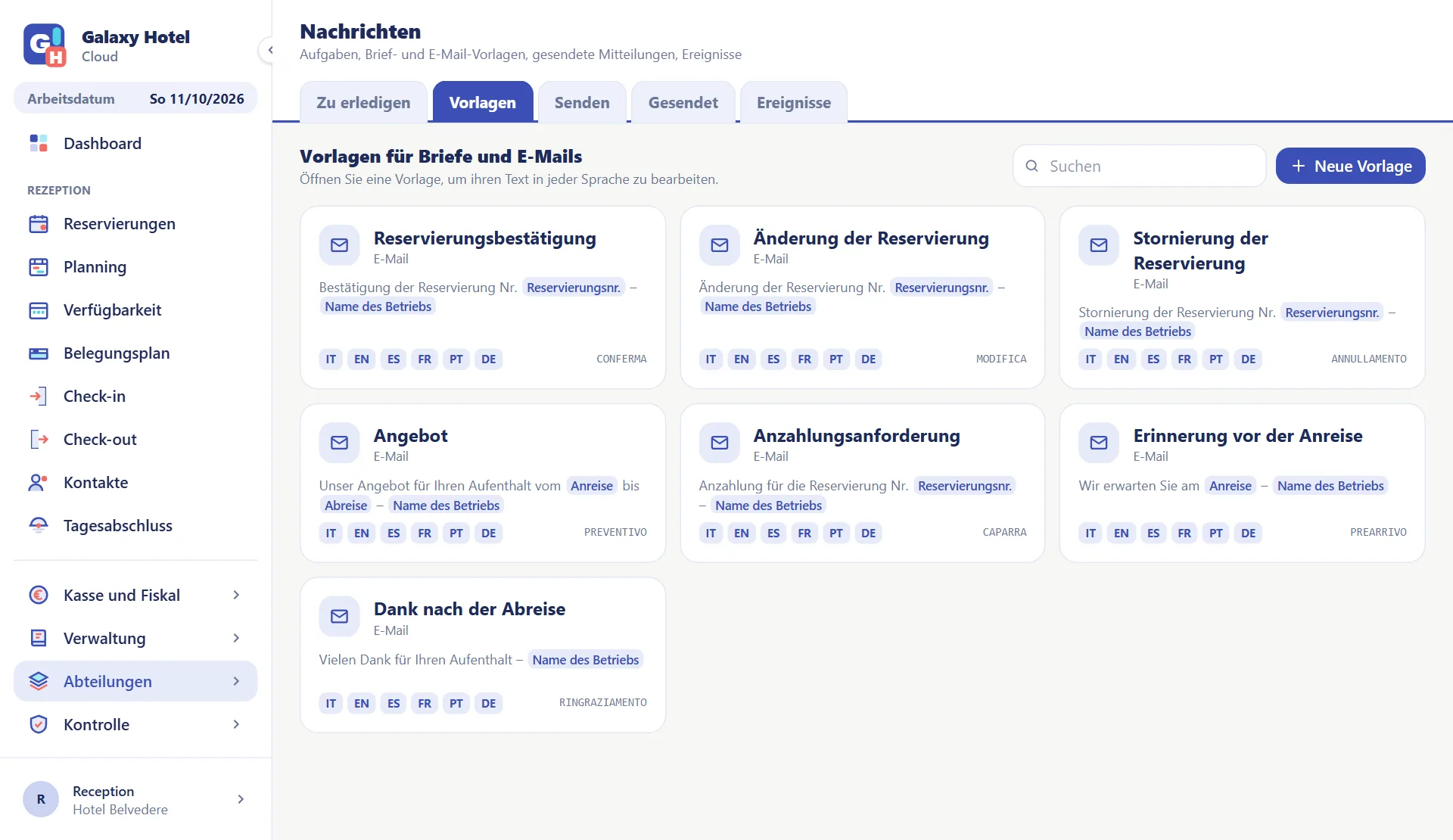Expand the Abteilungen submenu chevron

pos(236,681)
